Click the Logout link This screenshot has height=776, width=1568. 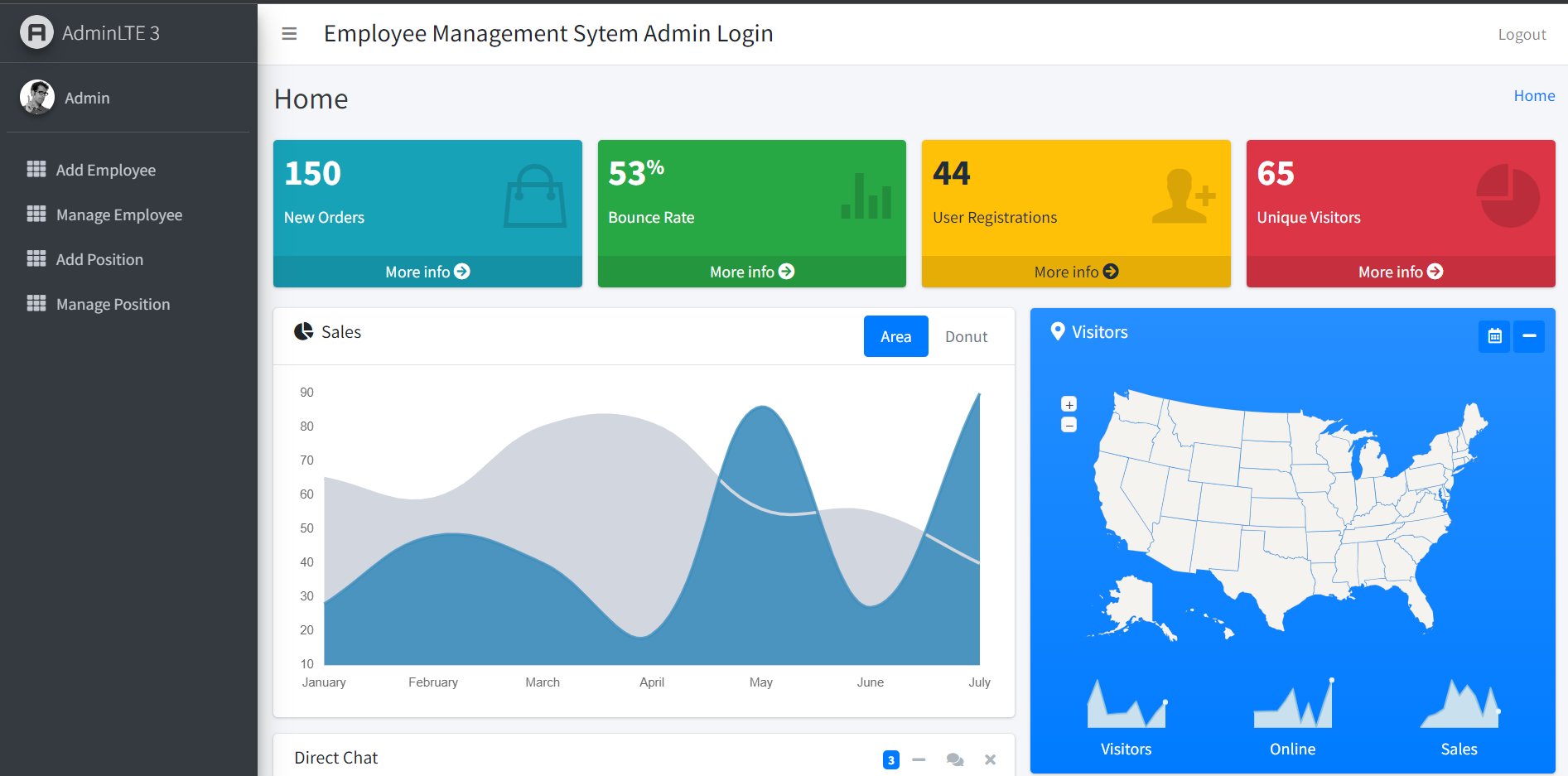pos(1522,34)
